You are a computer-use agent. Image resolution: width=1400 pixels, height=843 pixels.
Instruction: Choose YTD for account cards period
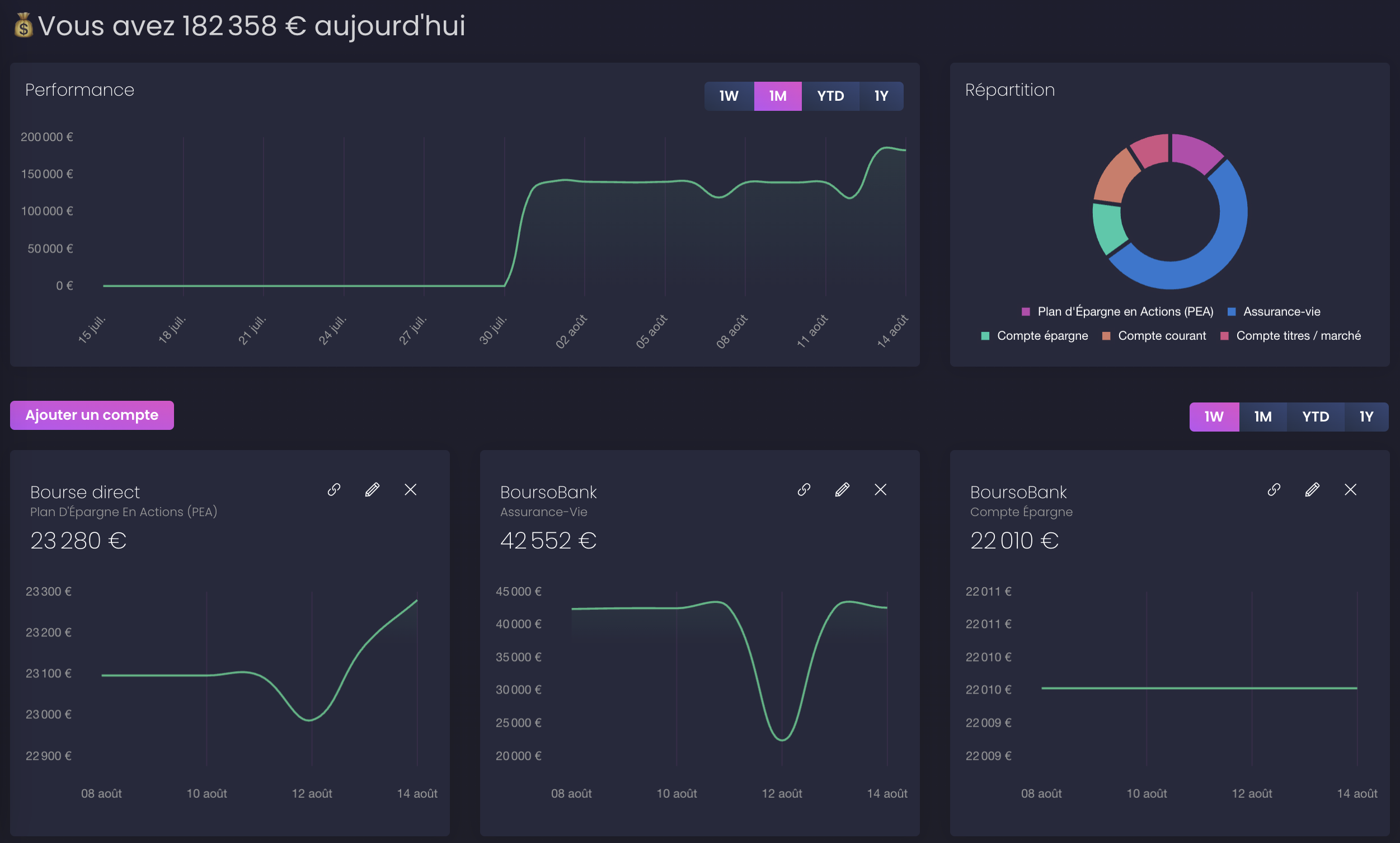[1316, 417]
